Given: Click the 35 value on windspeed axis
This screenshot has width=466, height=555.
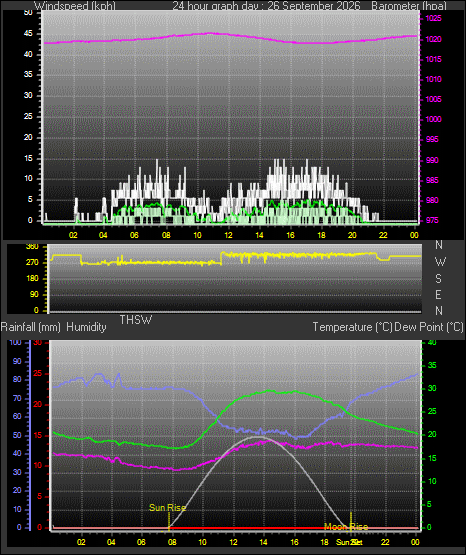Looking at the screenshot, I should point(28,75).
